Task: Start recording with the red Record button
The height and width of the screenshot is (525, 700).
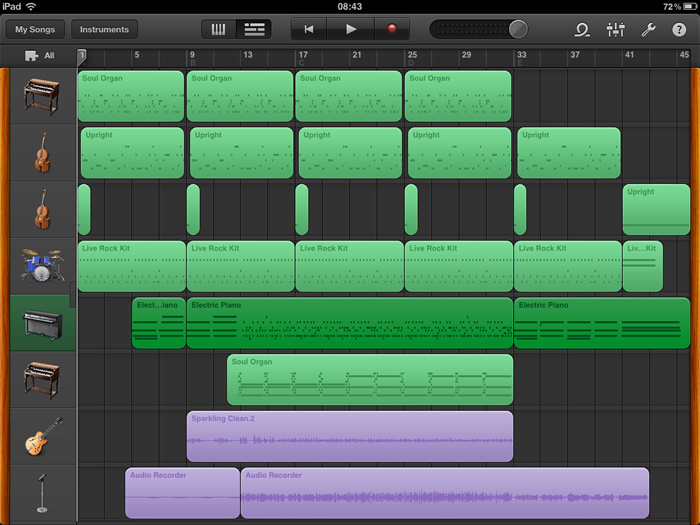Action: coord(392,29)
